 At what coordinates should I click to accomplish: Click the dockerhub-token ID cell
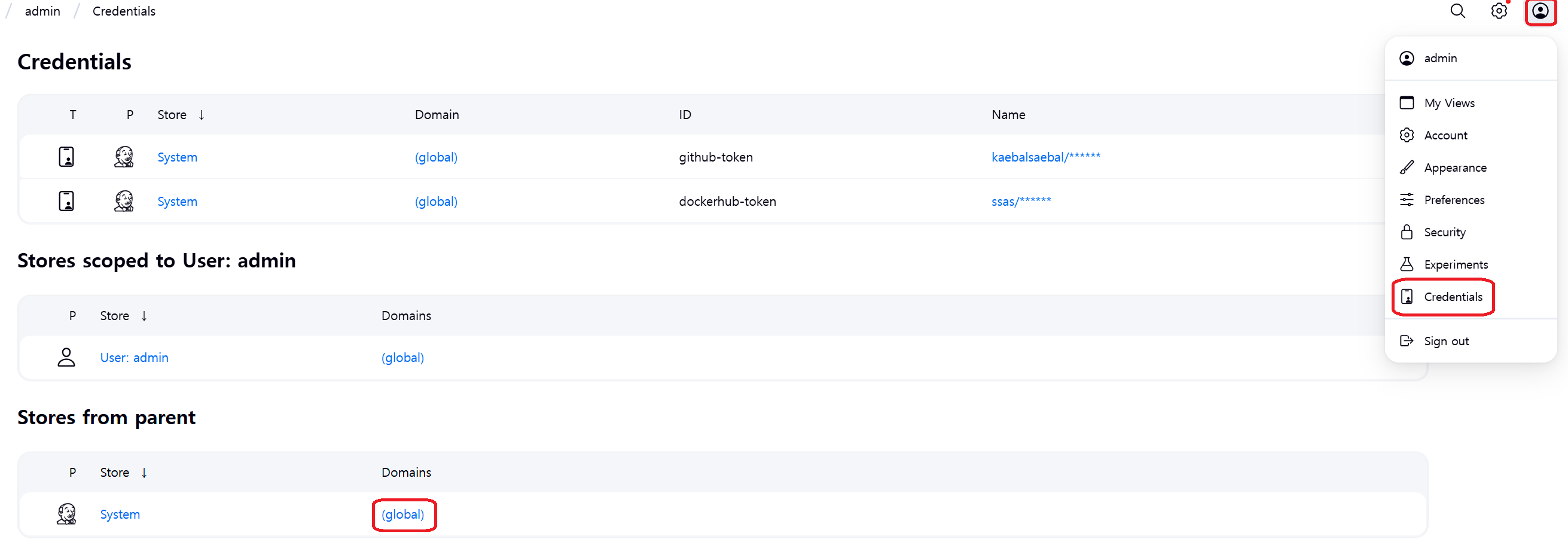[727, 201]
